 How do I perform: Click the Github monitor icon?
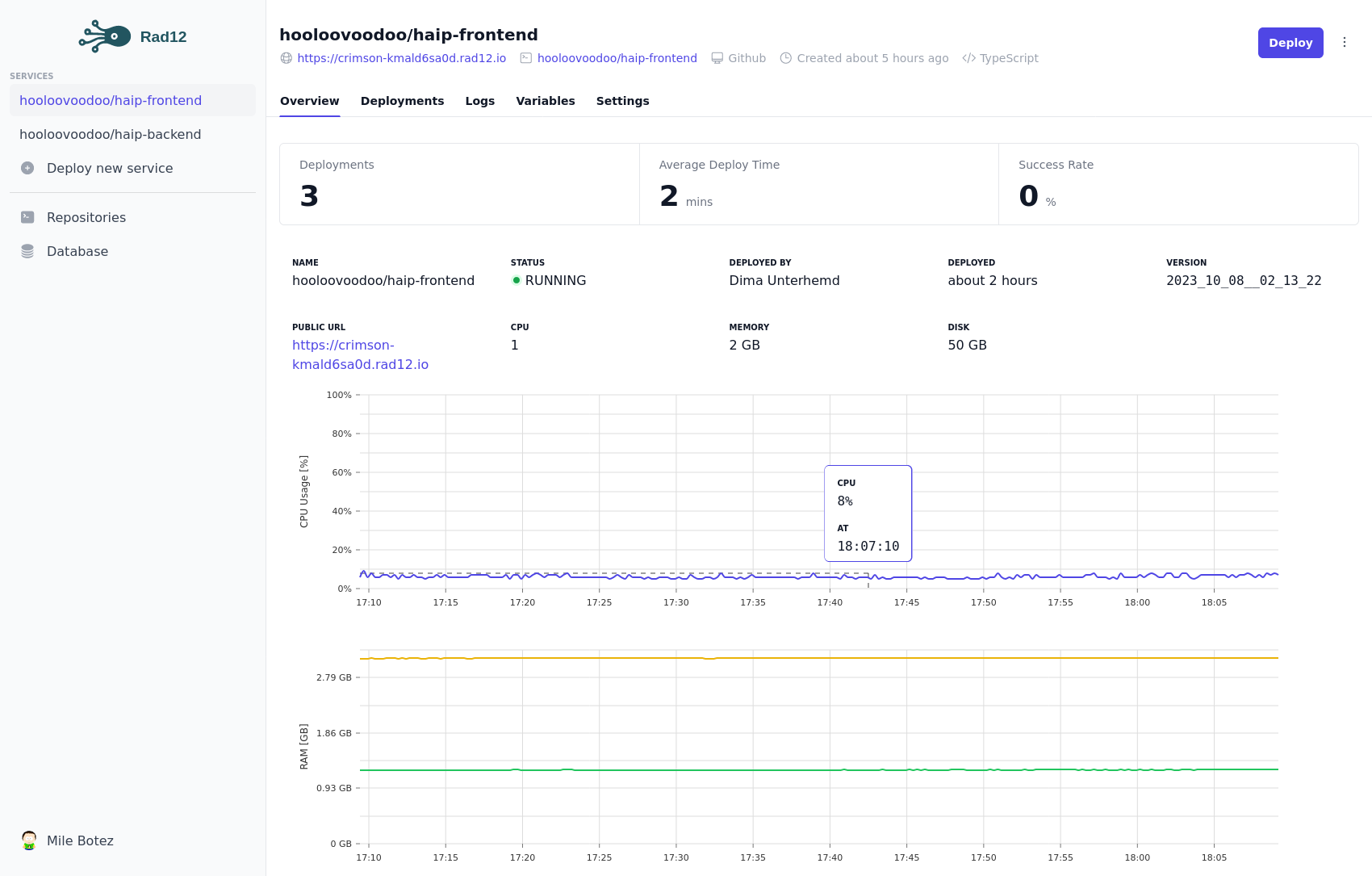tap(717, 58)
